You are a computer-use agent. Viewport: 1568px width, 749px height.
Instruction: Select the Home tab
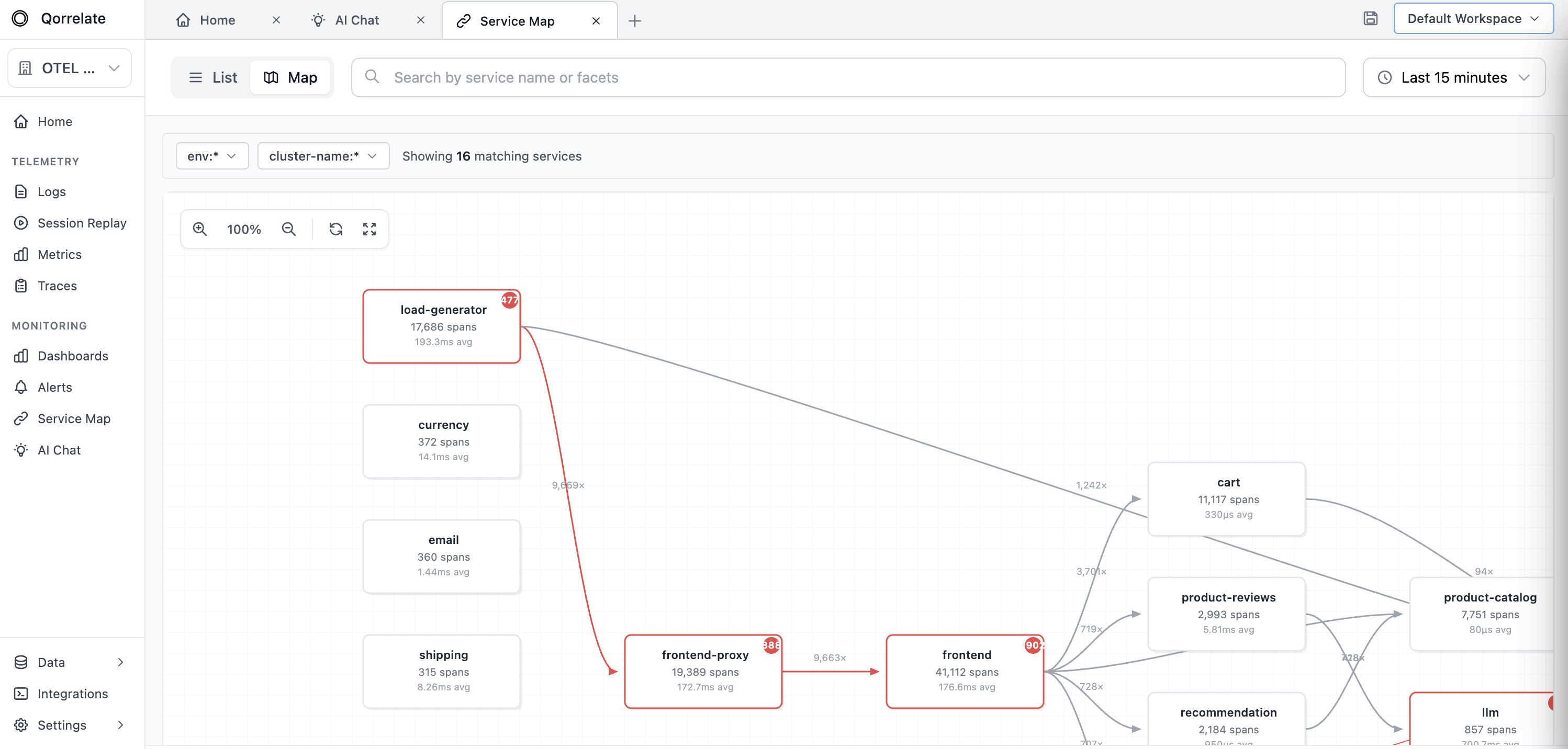[216, 19]
